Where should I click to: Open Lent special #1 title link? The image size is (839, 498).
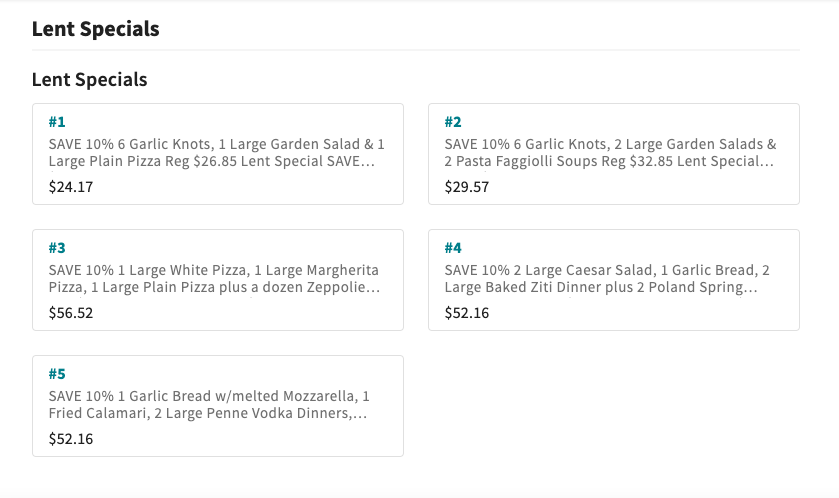point(57,122)
